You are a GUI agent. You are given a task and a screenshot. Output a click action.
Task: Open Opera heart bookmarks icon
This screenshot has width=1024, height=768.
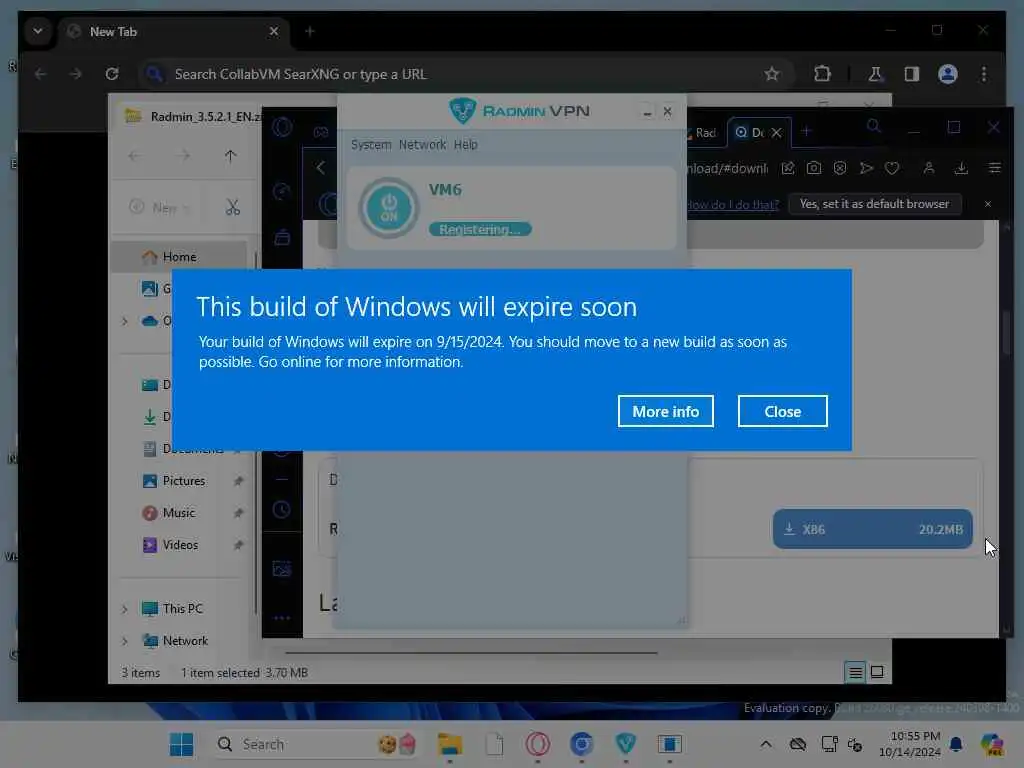[x=892, y=168]
